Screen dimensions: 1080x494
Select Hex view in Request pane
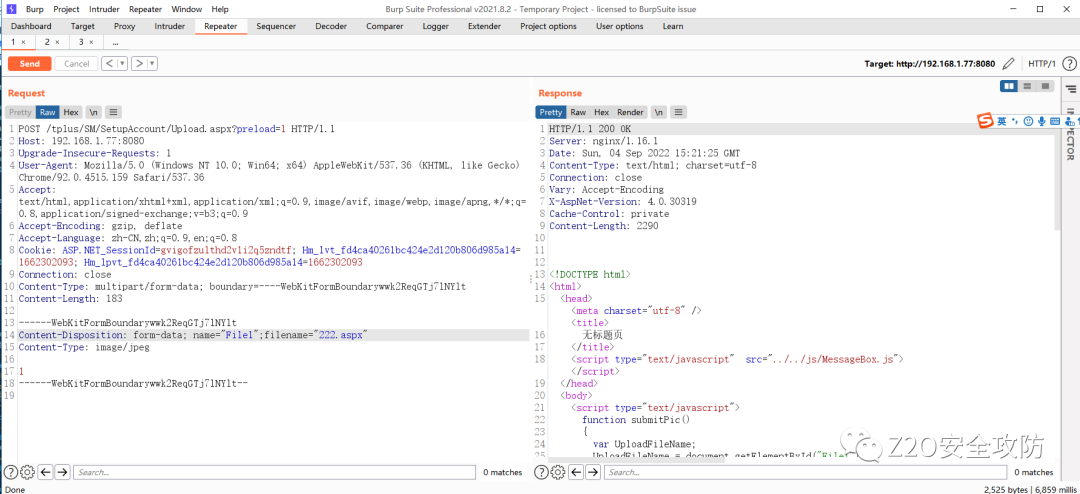[72, 112]
